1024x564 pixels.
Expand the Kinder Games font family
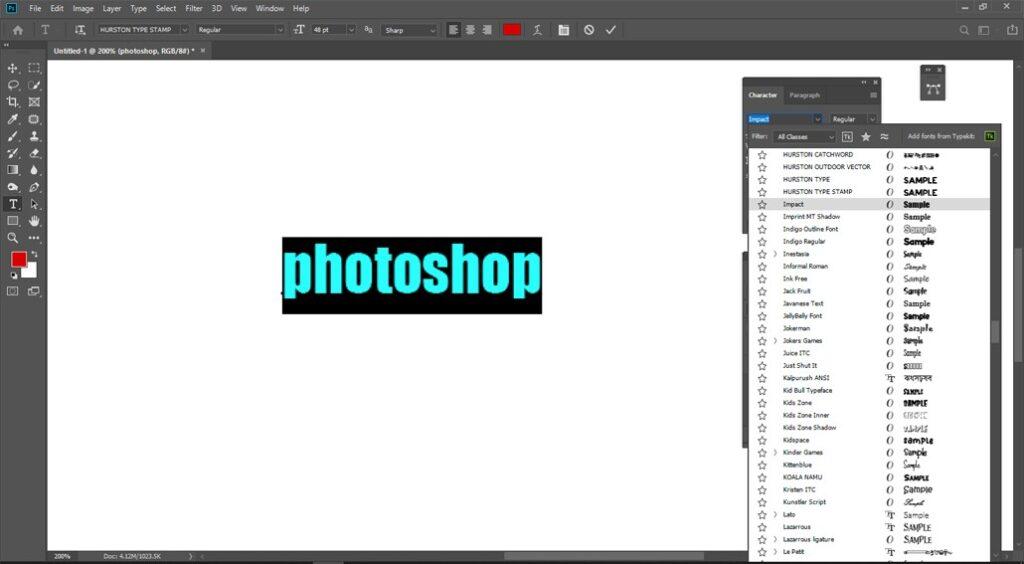click(775, 452)
